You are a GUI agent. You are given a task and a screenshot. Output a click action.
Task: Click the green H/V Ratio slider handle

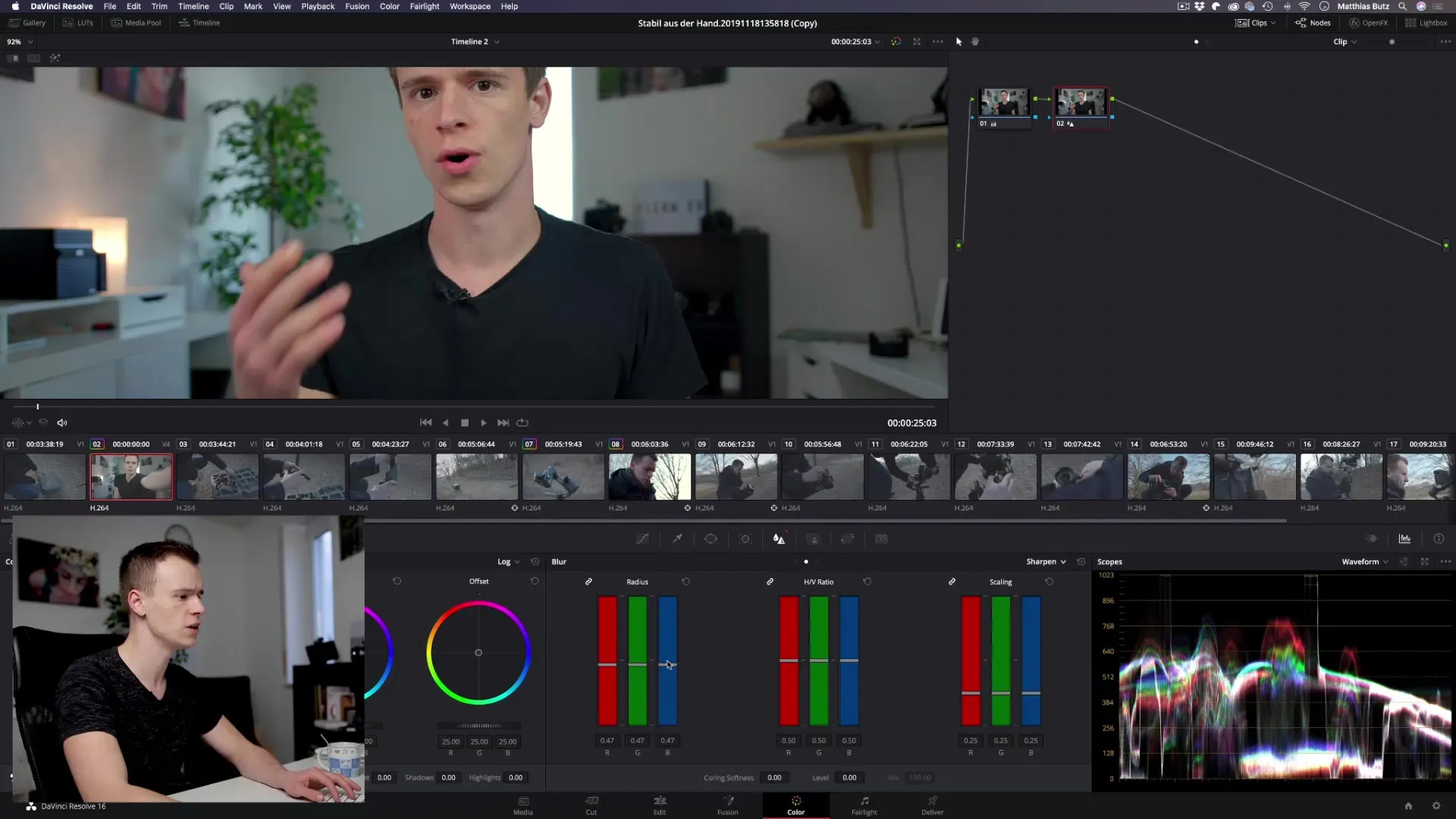(819, 661)
